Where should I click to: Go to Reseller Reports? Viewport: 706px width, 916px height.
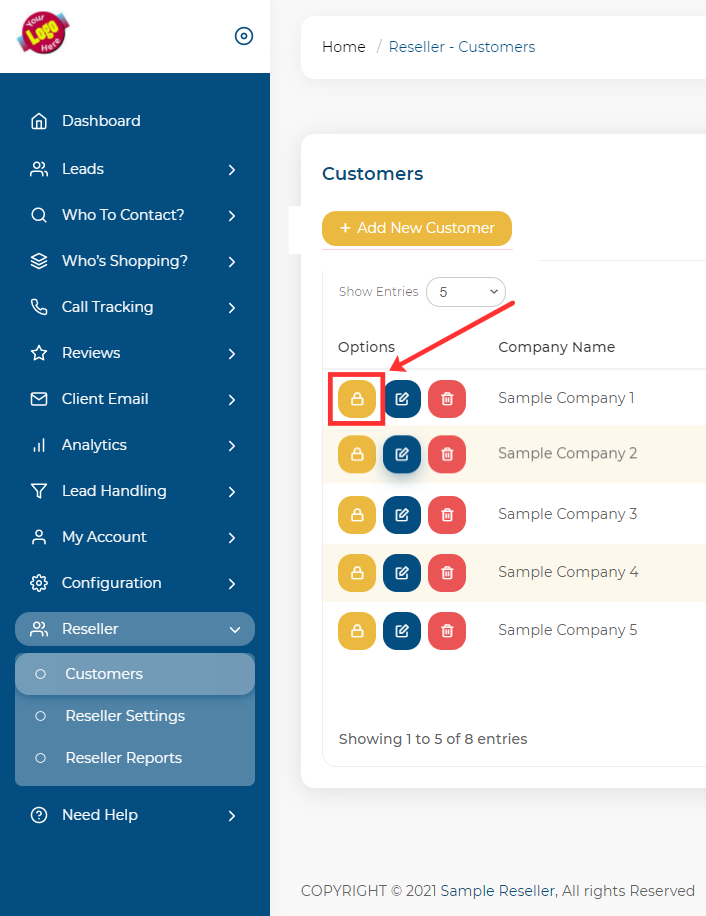[x=123, y=758]
